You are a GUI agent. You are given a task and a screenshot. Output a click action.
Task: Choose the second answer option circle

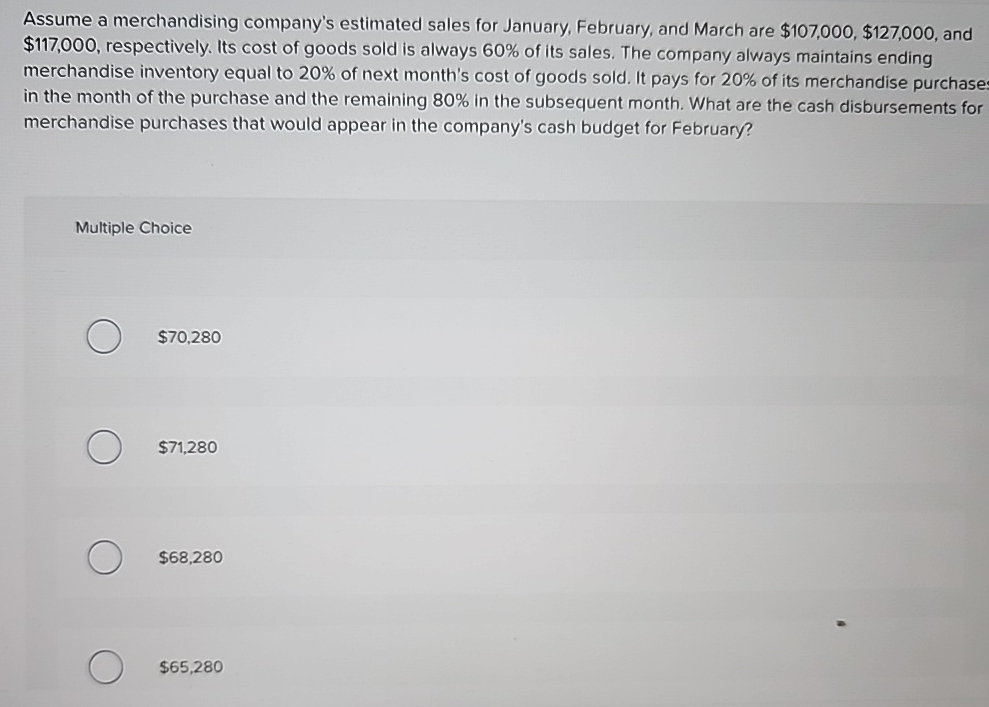103,448
